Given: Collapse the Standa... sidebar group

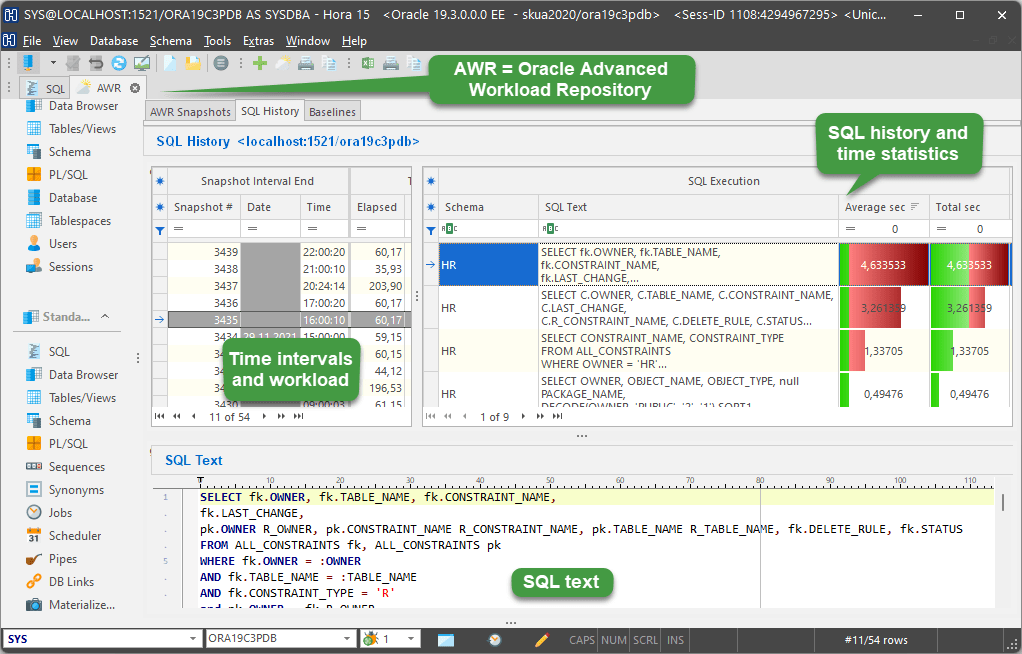Looking at the screenshot, I should [x=105, y=316].
